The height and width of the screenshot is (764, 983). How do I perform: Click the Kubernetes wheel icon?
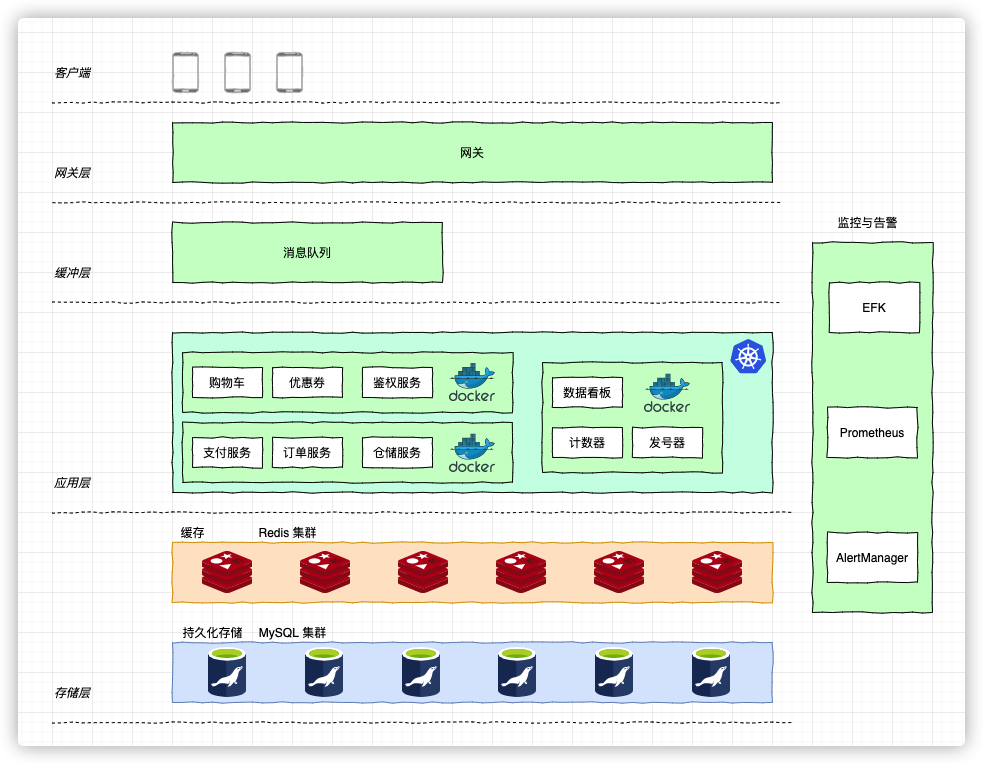pyautogui.click(x=748, y=357)
